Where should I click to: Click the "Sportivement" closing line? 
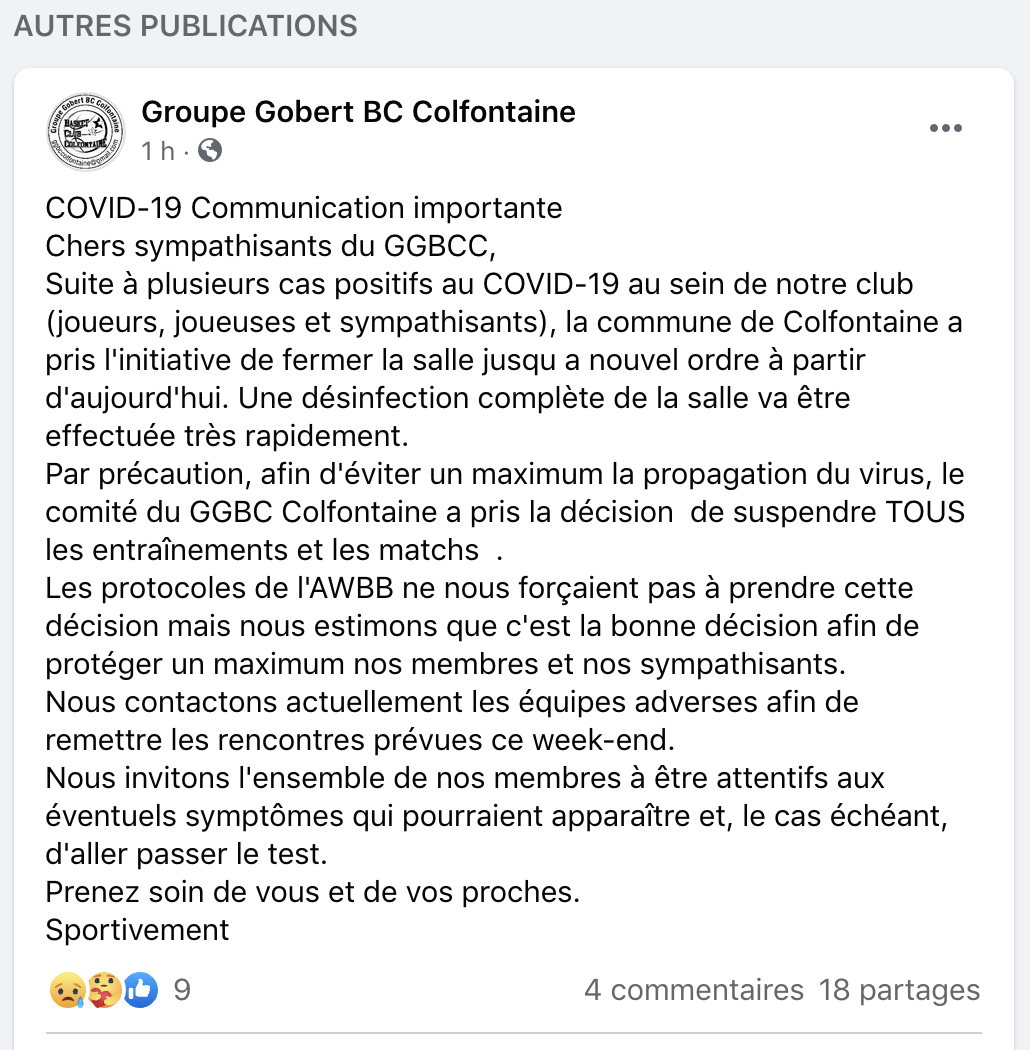pyautogui.click(x=138, y=929)
